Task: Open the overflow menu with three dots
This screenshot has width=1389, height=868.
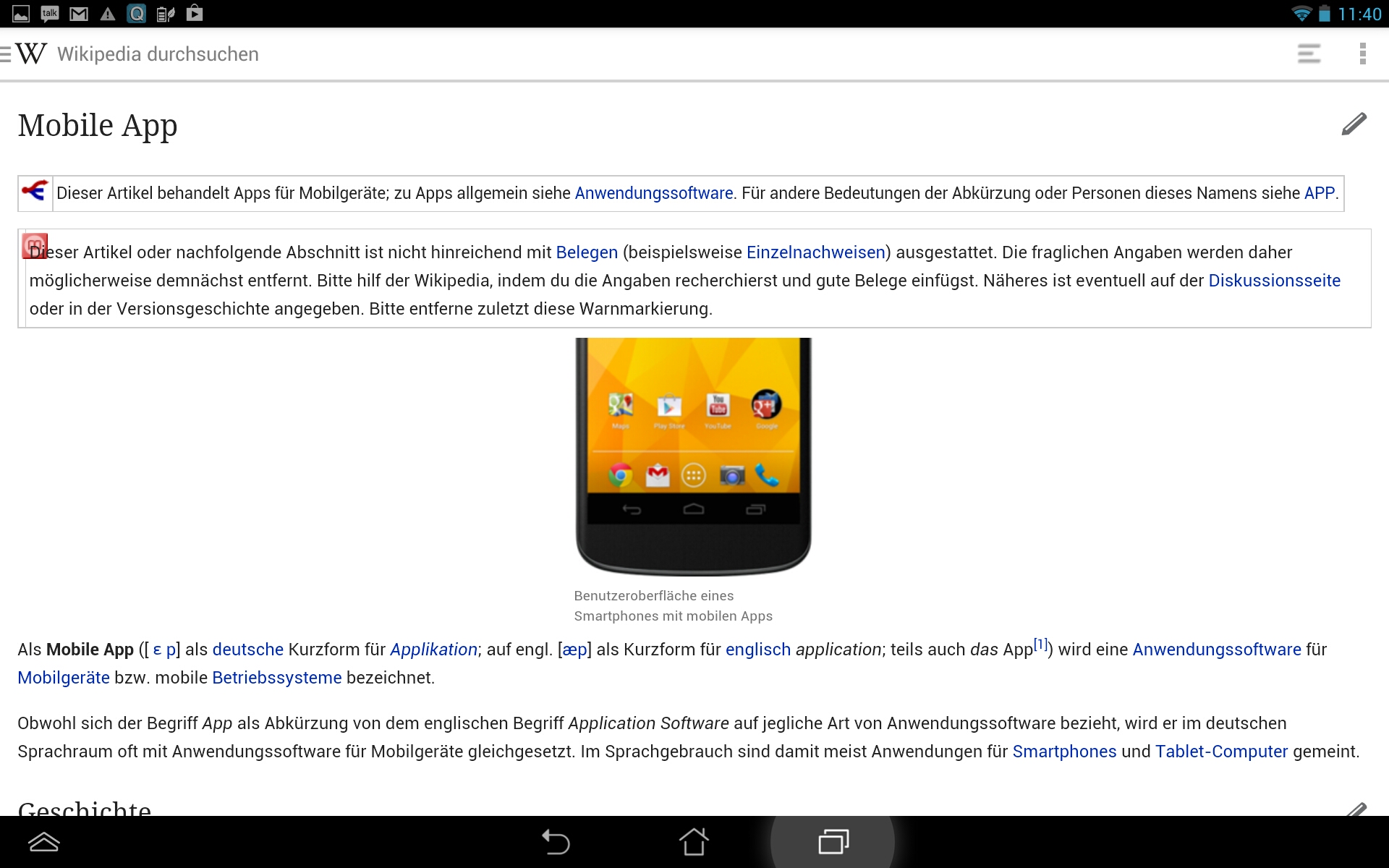Action: click(1362, 54)
